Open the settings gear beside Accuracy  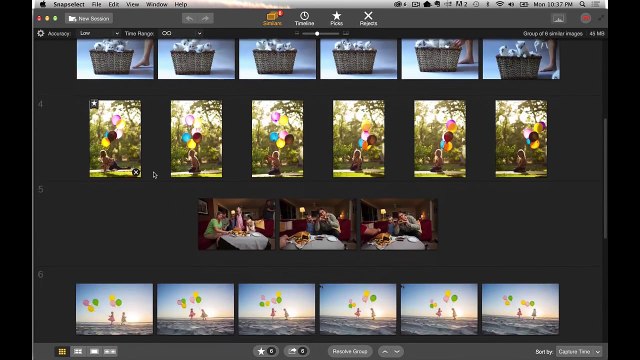coord(40,33)
